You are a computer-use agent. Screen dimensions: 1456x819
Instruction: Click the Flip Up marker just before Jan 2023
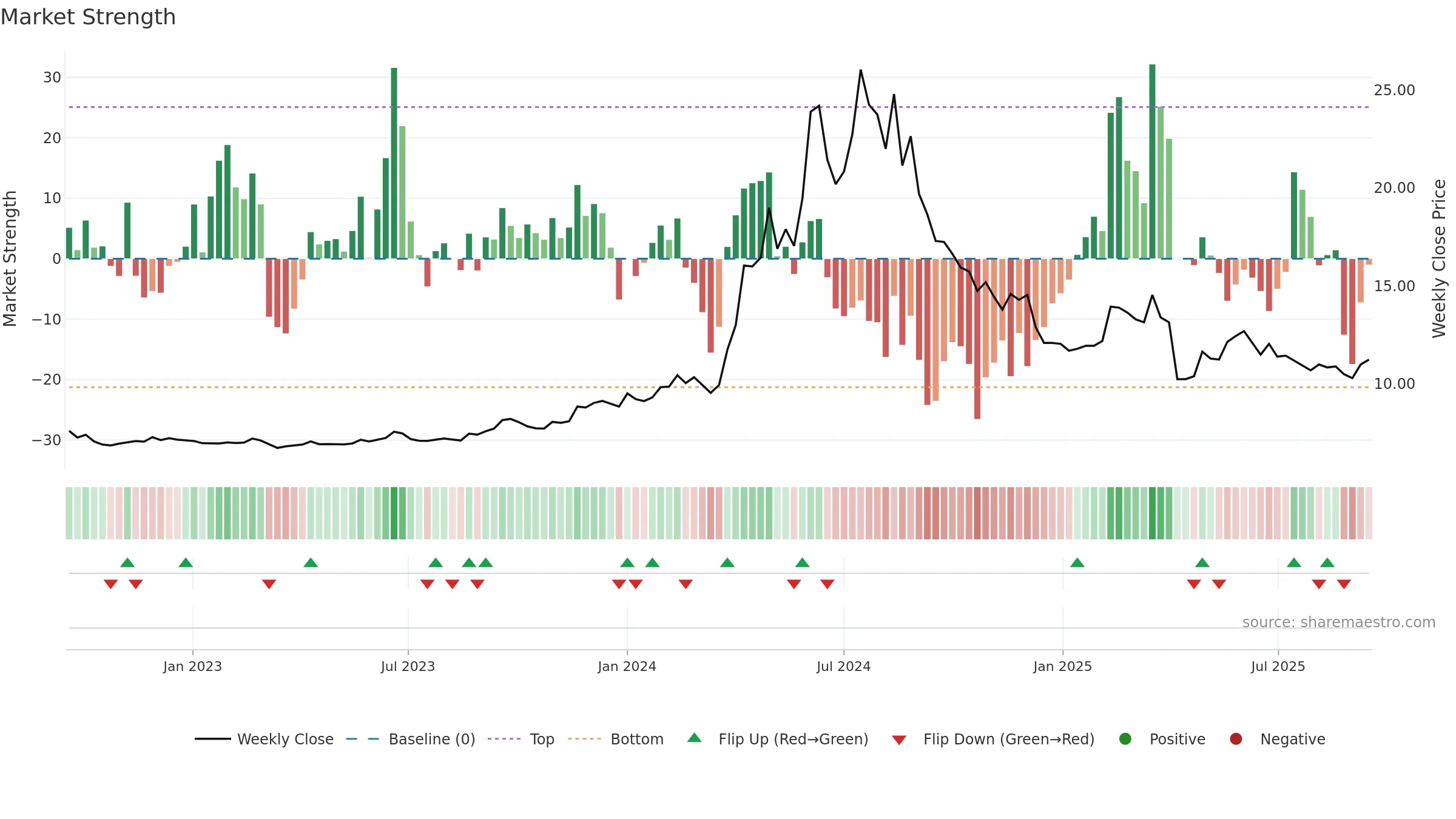point(186,562)
